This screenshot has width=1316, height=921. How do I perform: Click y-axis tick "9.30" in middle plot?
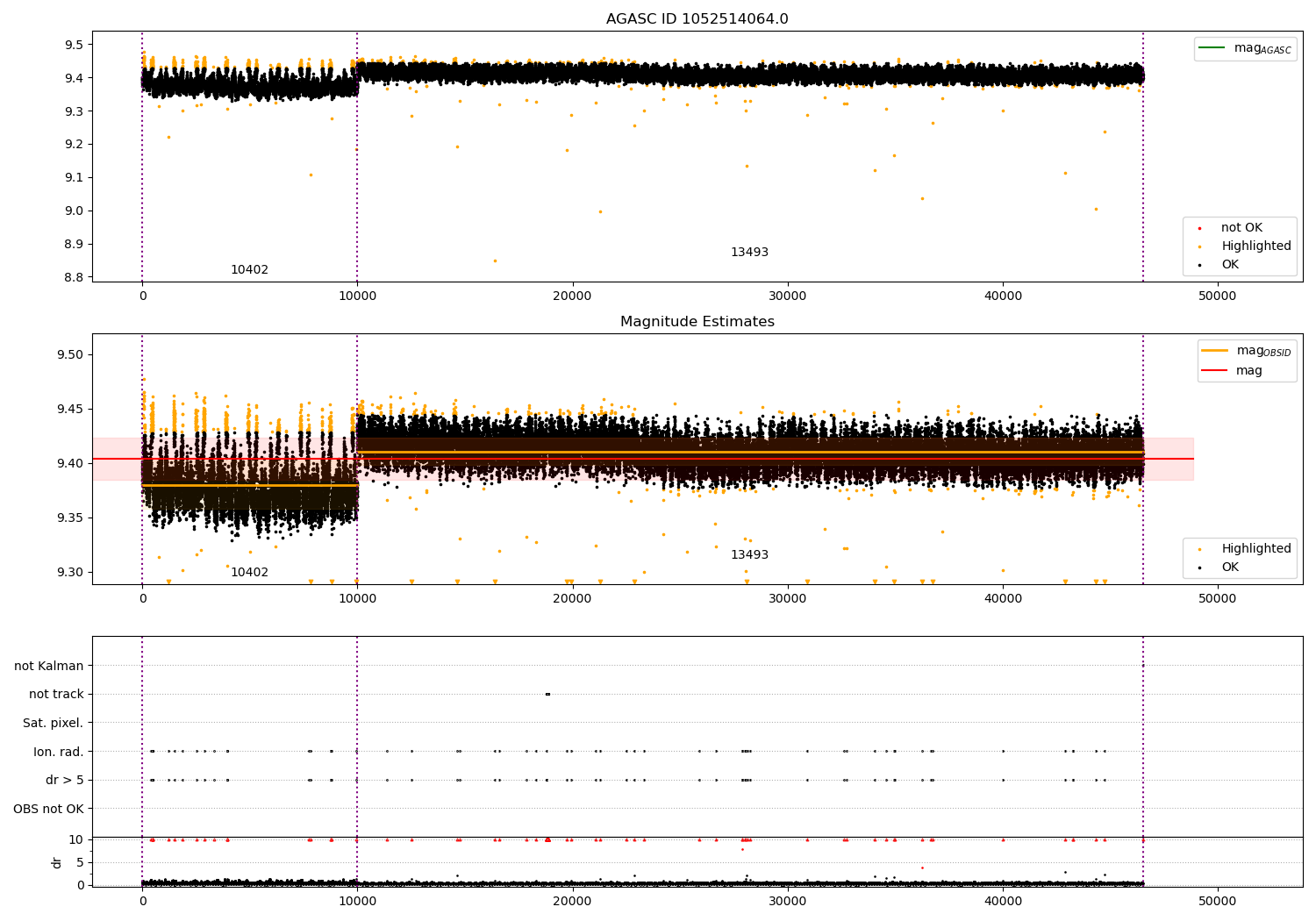click(71, 573)
